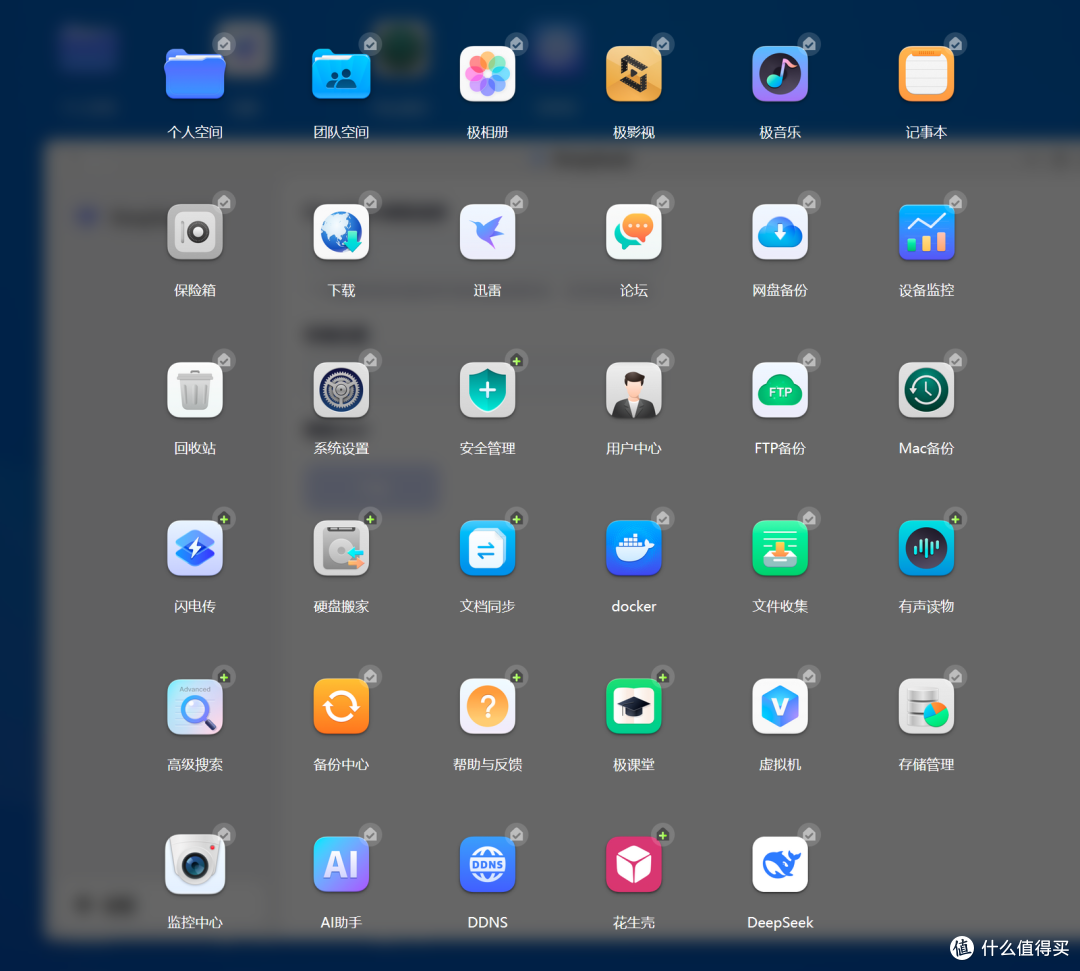Open the 保险箱 safe app
1080x971 pixels.
(x=195, y=232)
